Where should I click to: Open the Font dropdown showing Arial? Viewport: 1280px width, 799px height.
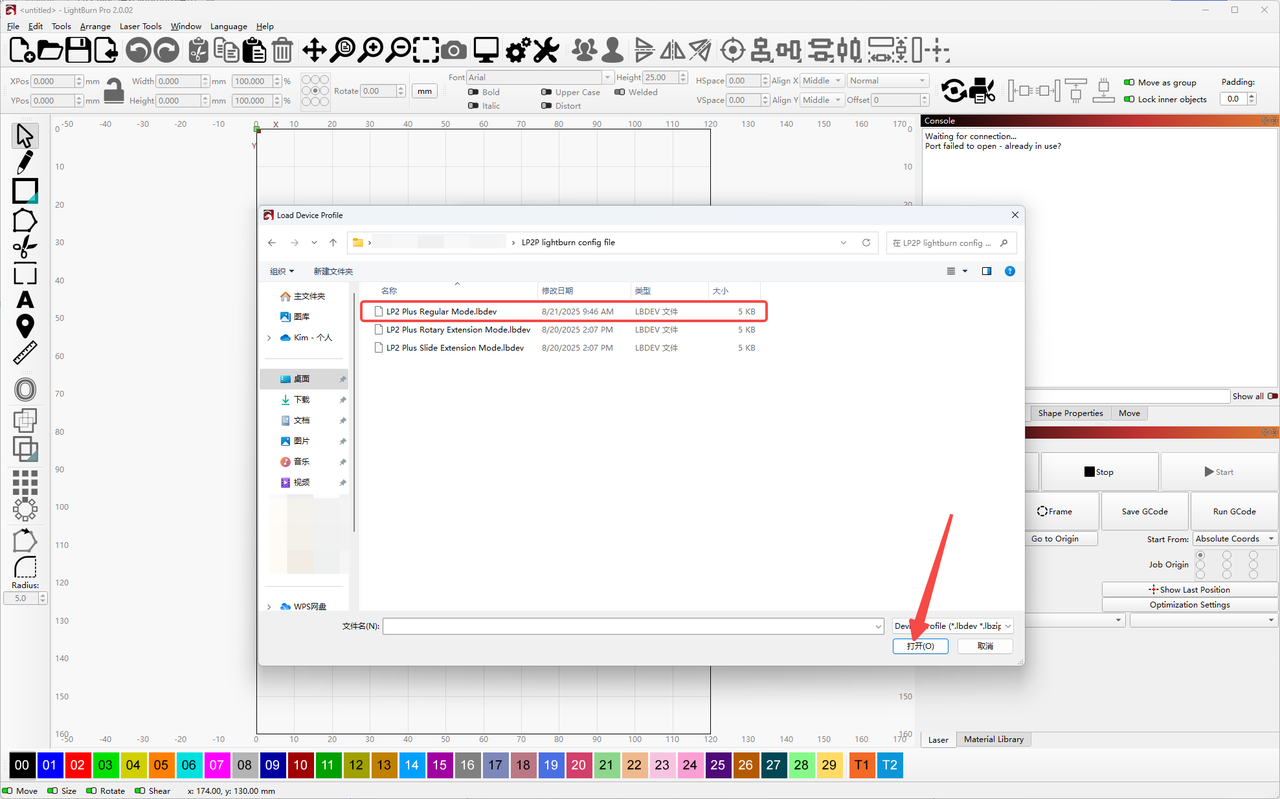coord(539,77)
